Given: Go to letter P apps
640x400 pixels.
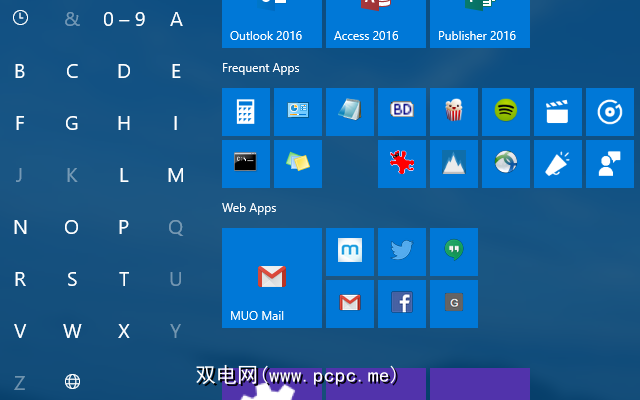Looking at the screenshot, I should point(124,227).
